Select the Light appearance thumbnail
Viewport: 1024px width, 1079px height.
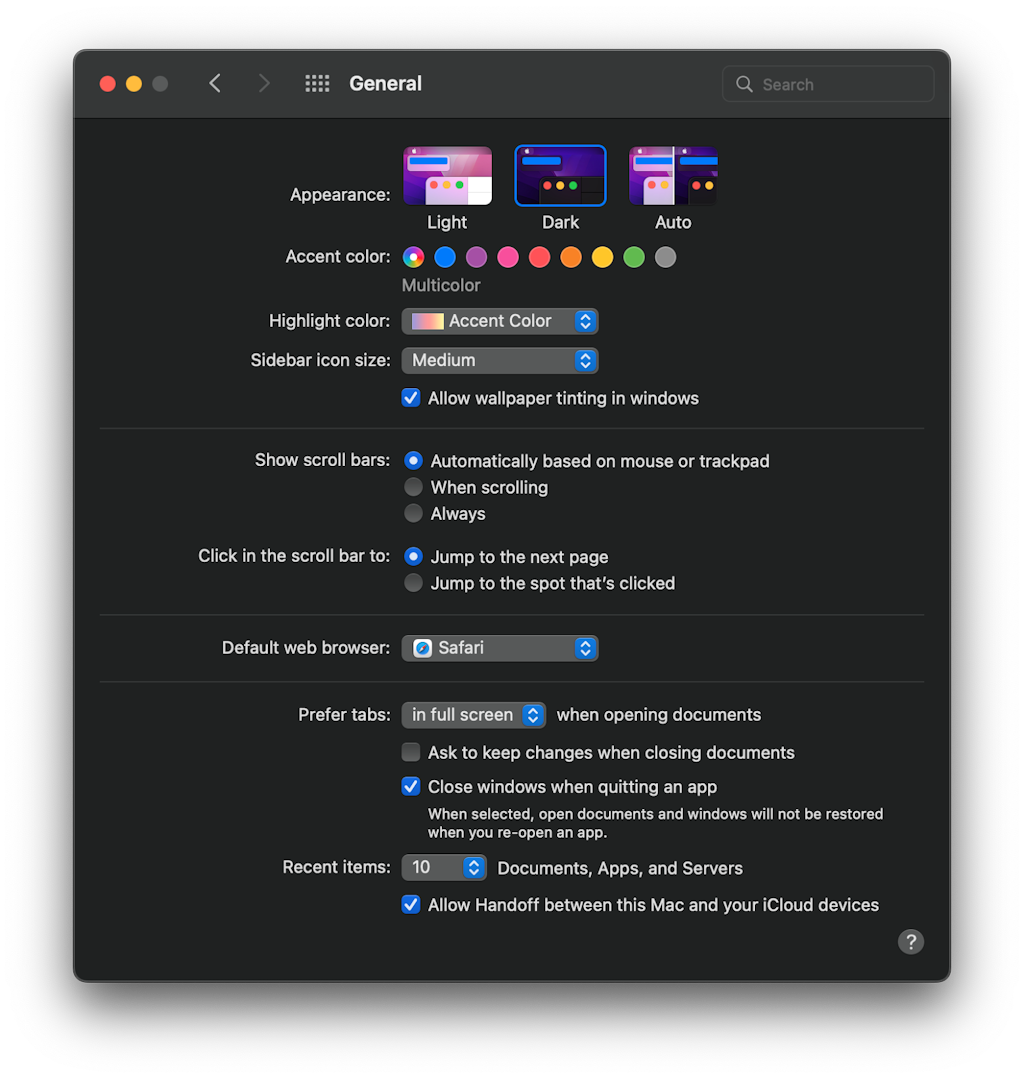[x=447, y=176]
